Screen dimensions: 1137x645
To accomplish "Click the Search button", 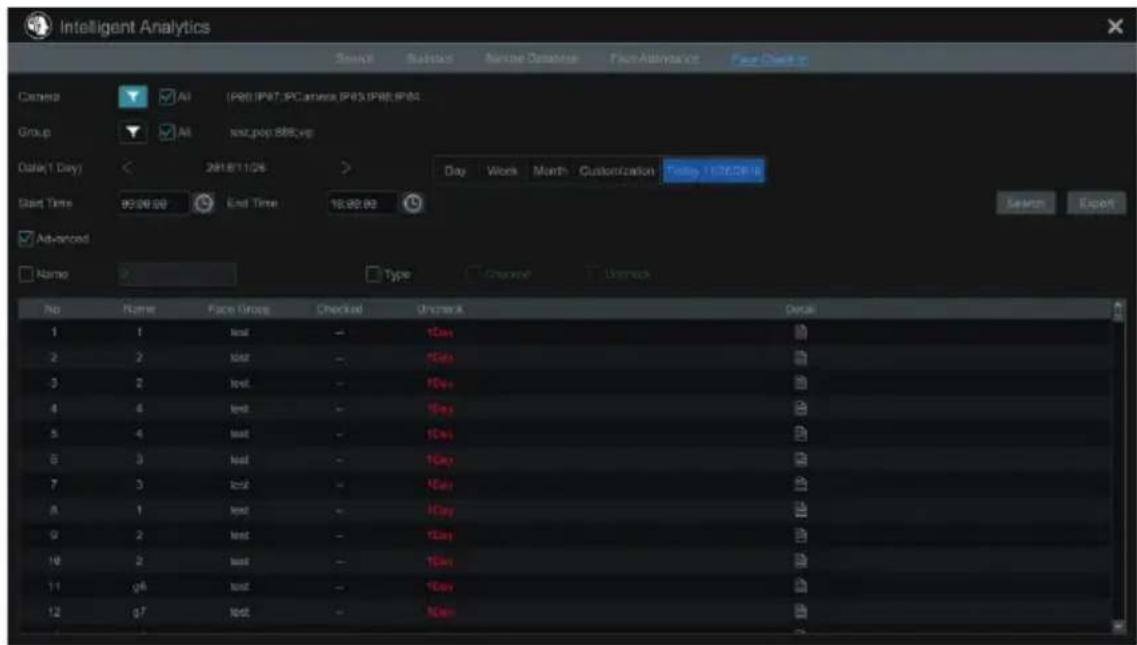I will pyautogui.click(x=1025, y=204).
